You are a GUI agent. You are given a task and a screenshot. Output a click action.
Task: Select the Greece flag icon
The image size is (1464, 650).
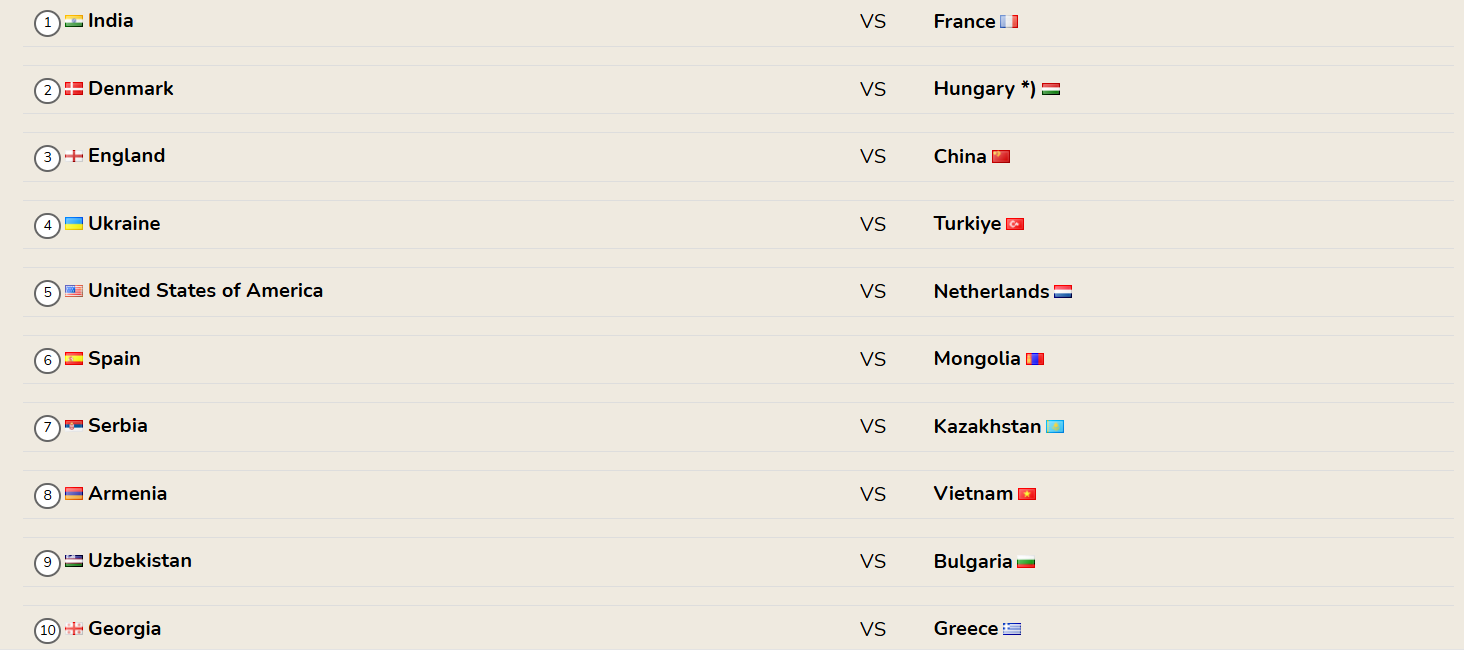1012,629
